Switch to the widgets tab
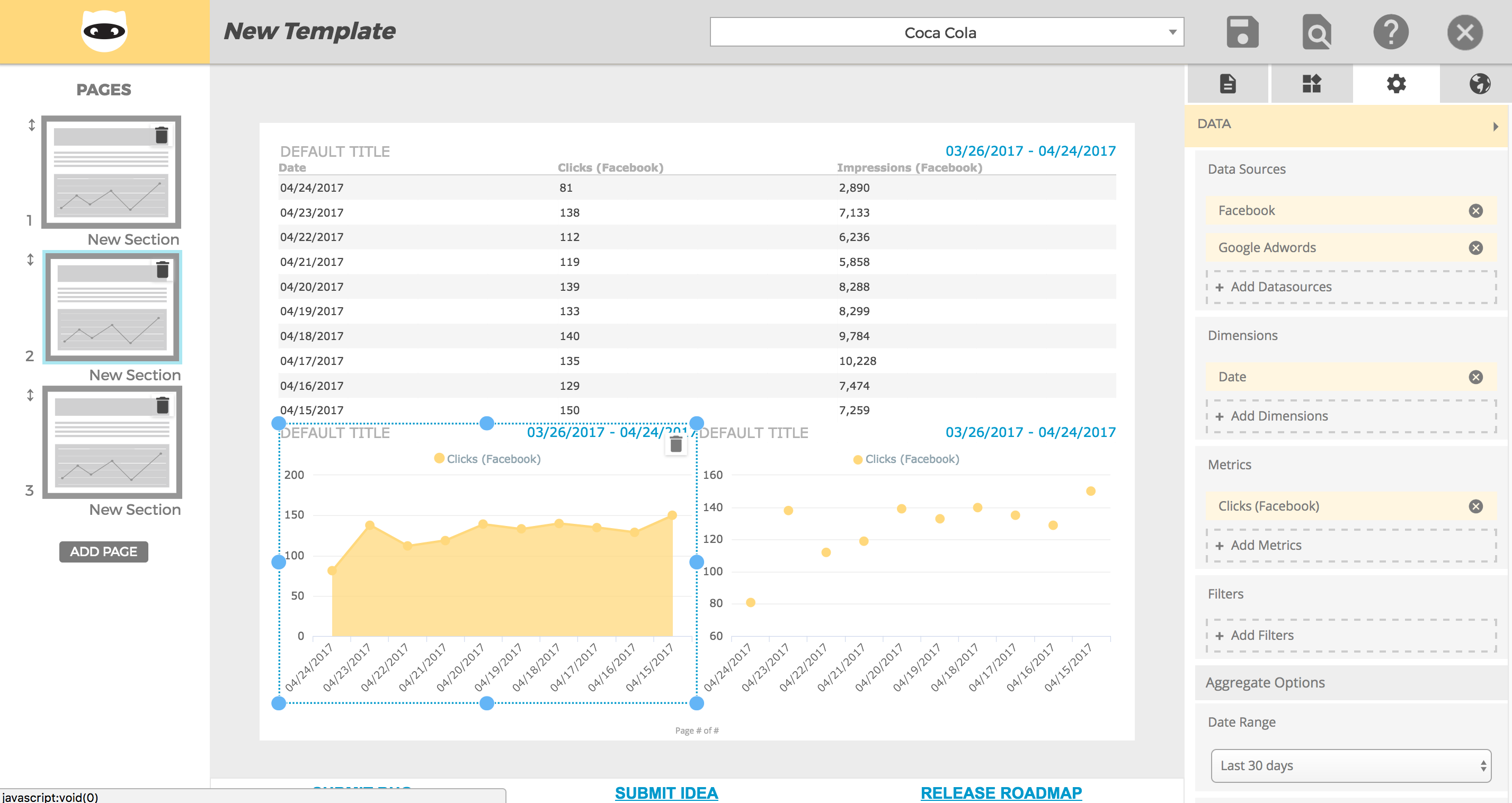1512x803 pixels. pos(1311,84)
